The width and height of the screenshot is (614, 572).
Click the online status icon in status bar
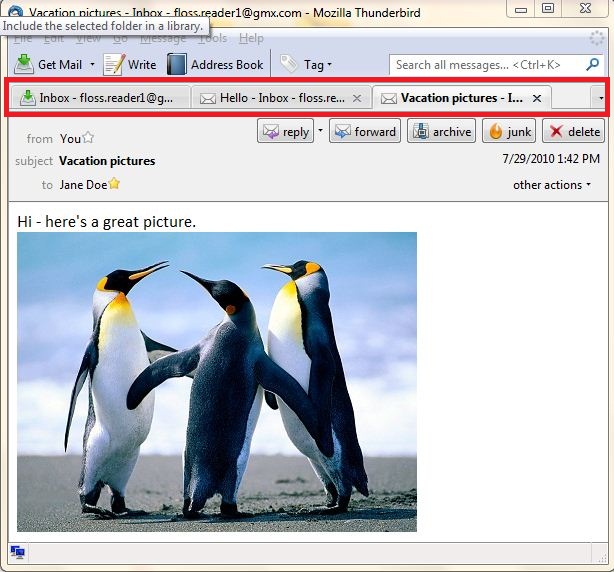18,552
